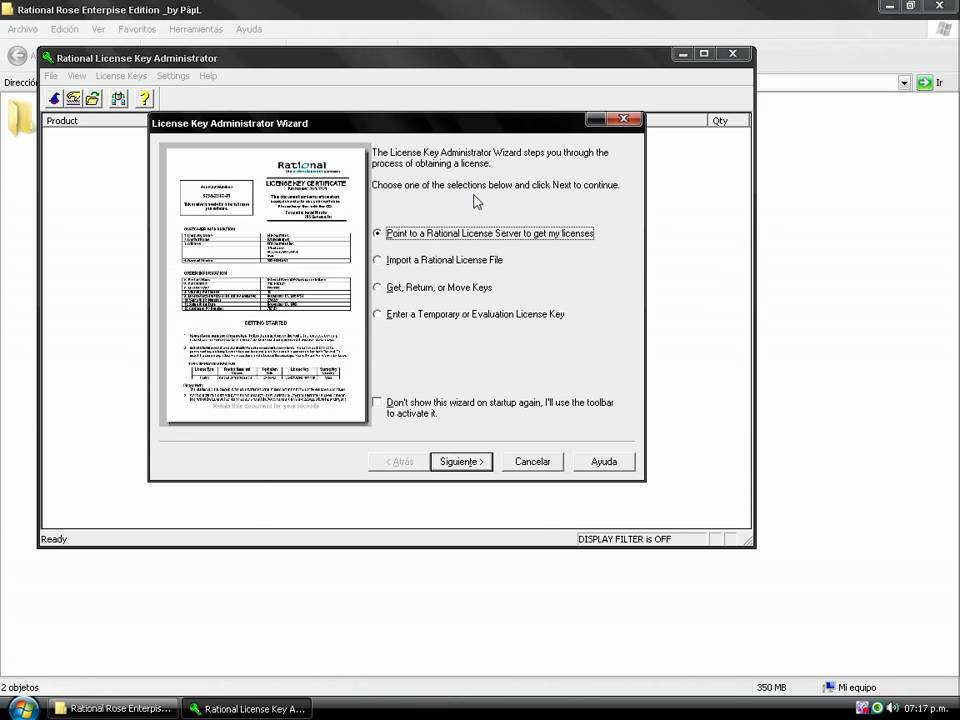
Task: Click the 2 objetos status text
Action: 20,687
